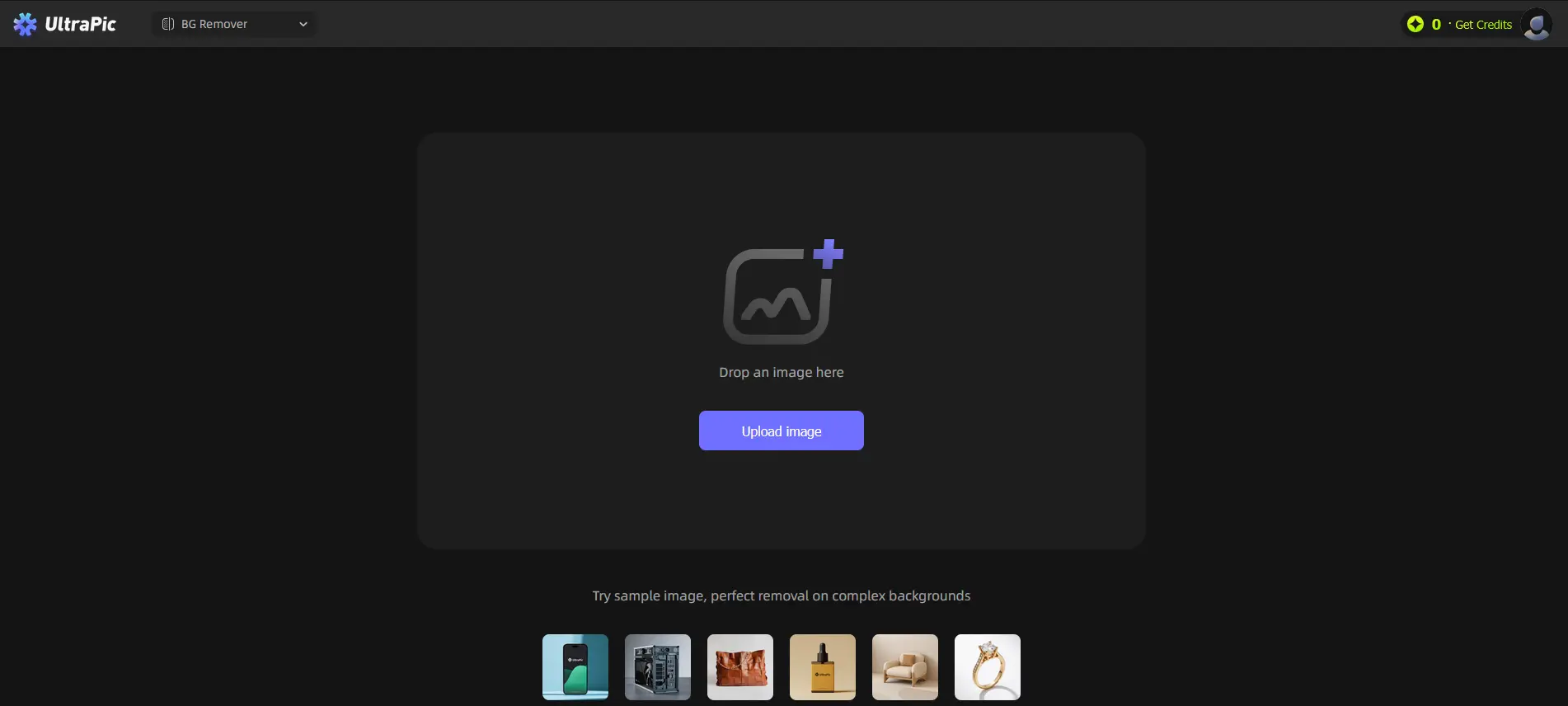
Task: Click the BG Remover tool icon
Action: pos(168,24)
